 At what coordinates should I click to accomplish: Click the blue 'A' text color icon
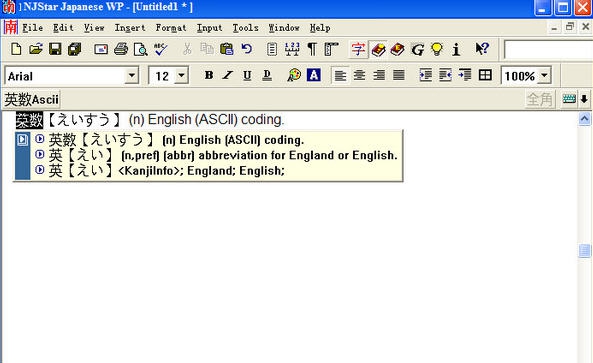point(314,76)
